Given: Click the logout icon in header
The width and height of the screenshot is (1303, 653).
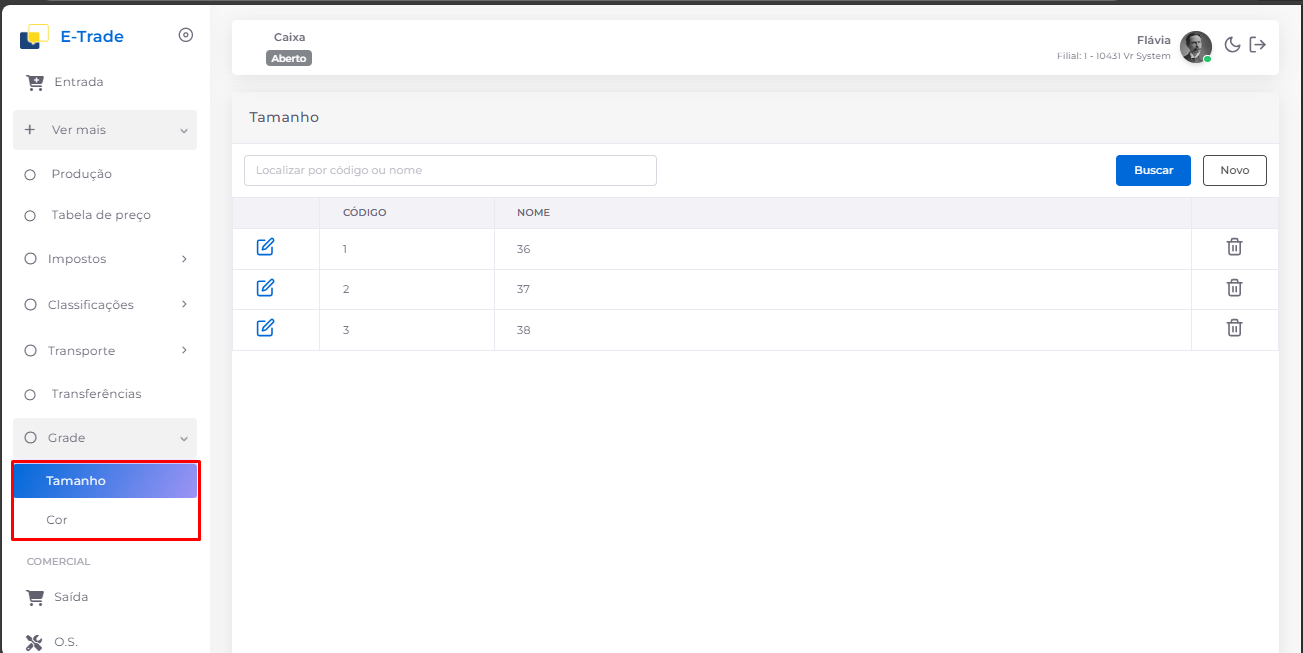Looking at the screenshot, I should click(1258, 45).
